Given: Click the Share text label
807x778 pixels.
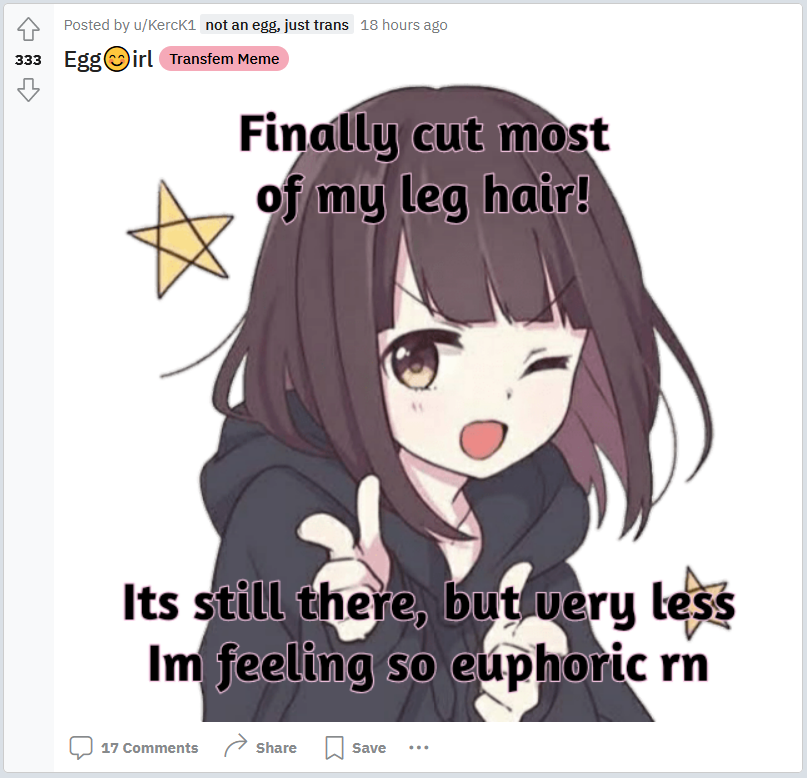Looking at the screenshot, I should click(276, 748).
